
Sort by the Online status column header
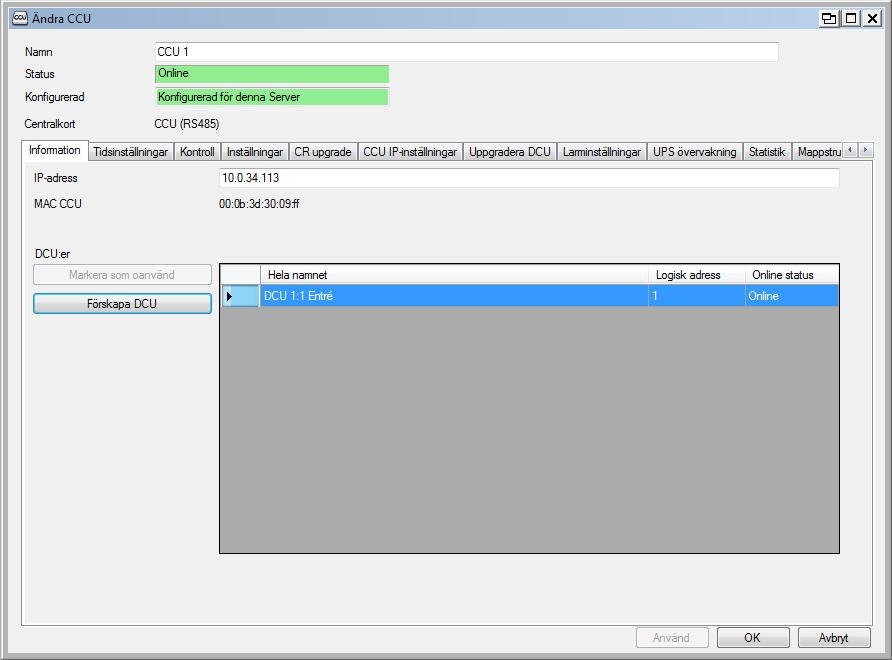[x=792, y=275]
